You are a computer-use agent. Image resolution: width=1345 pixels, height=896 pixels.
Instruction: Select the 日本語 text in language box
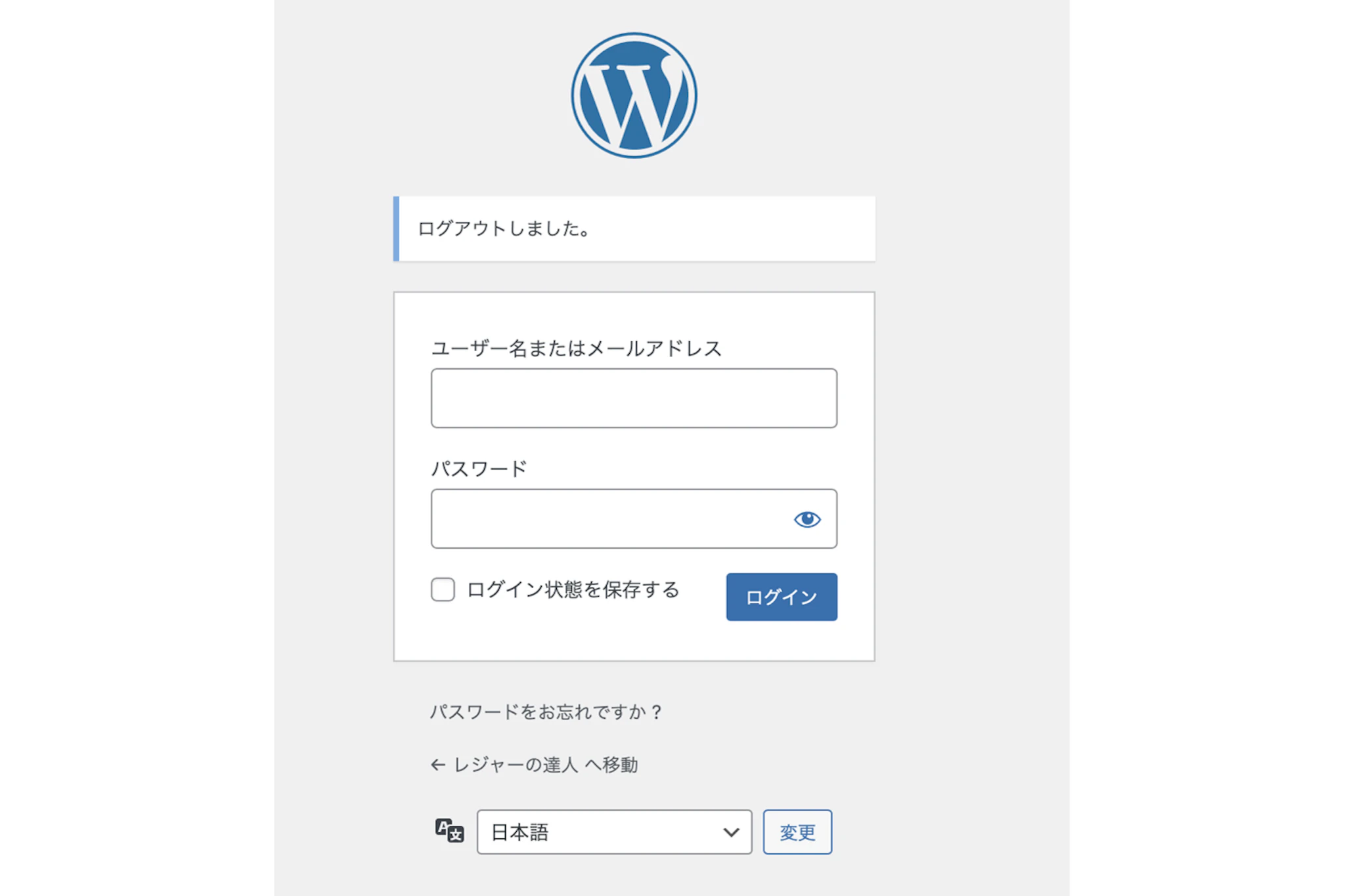[x=519, y=832]
